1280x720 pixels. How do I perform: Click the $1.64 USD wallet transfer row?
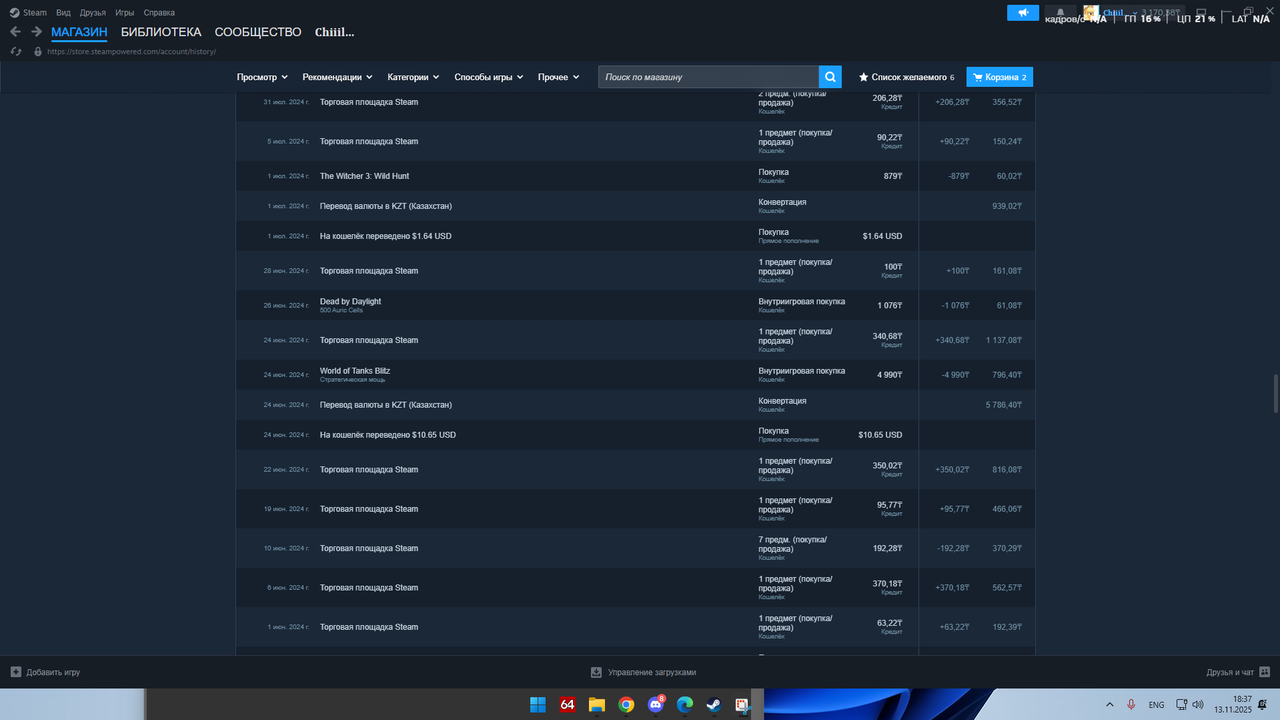[635, 236]
